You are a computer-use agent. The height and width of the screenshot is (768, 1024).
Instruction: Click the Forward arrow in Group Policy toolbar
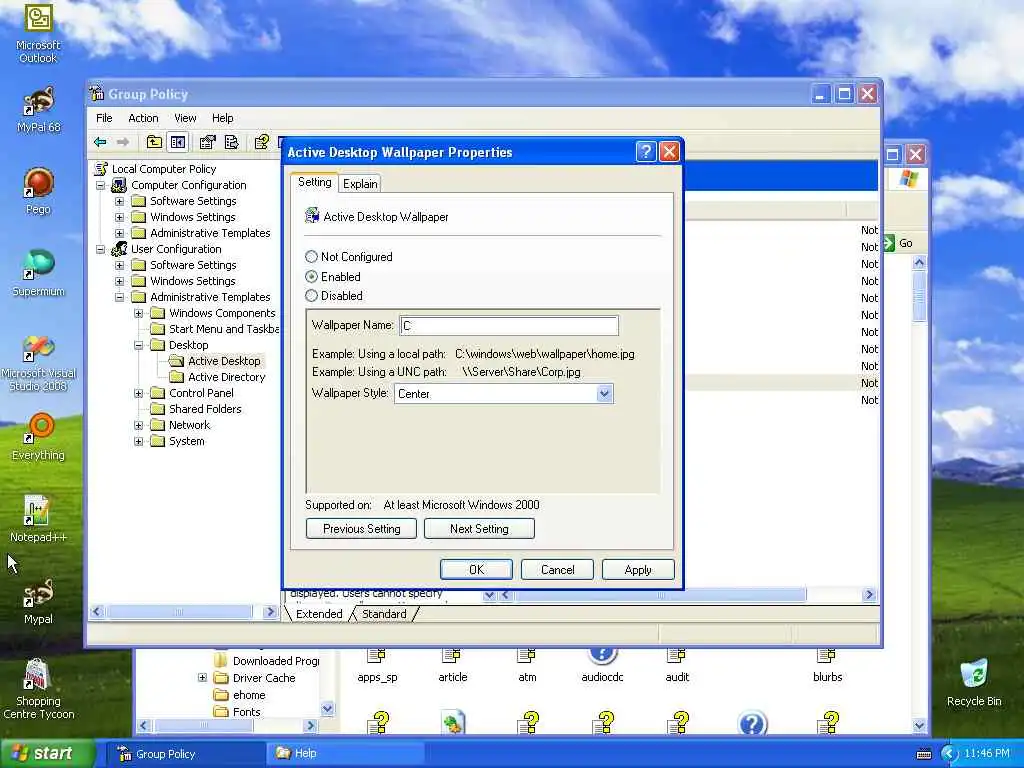pos(122,142)
